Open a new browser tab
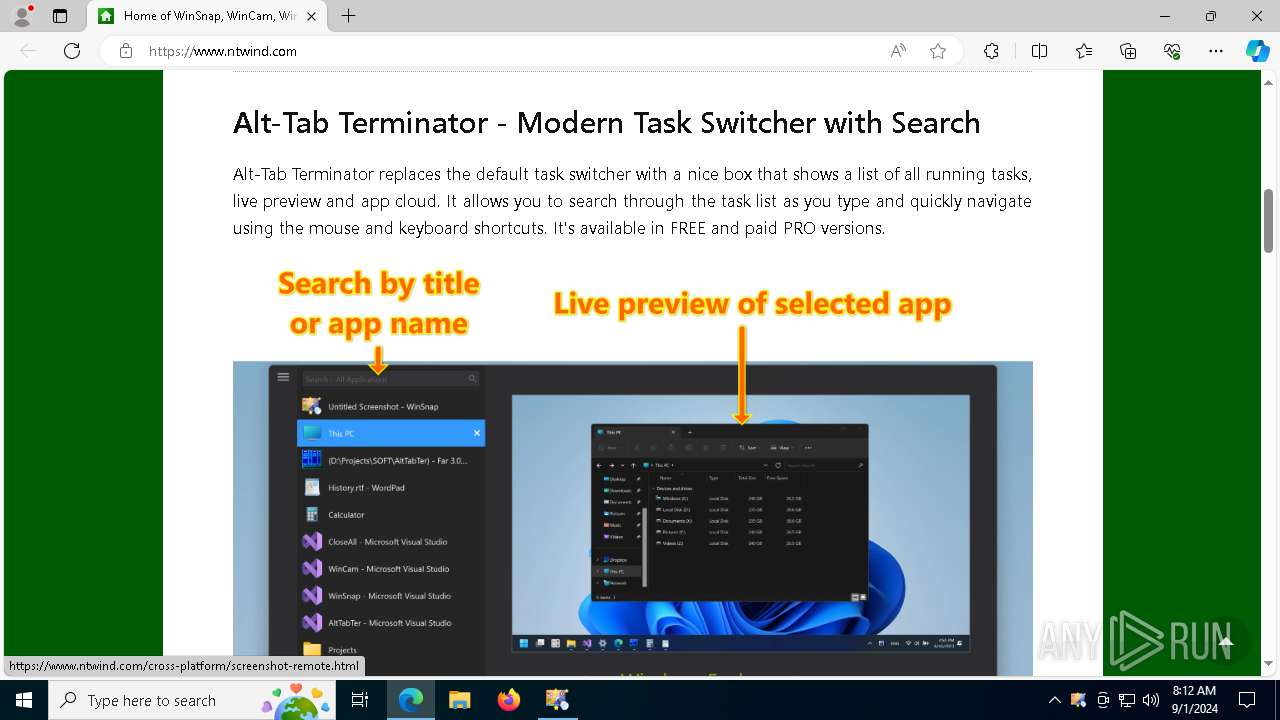Screen dimensions: 1280x720 (348, 16)
